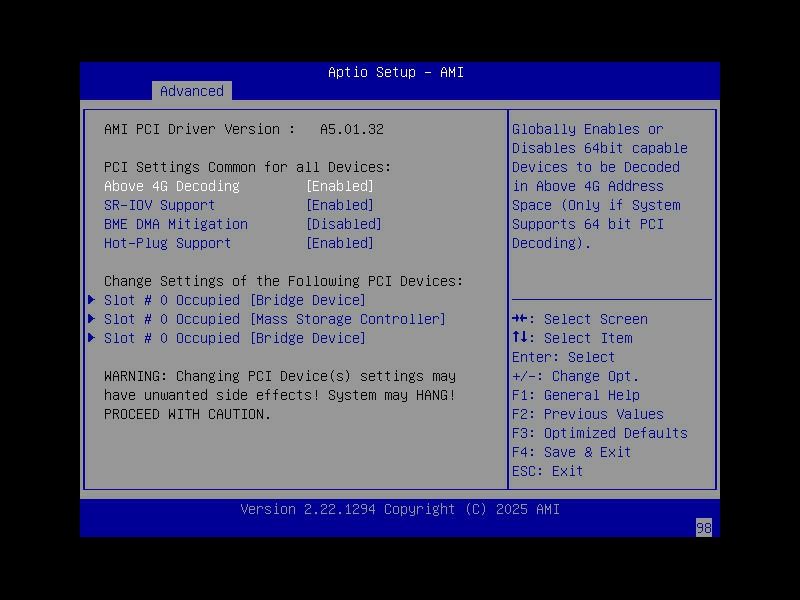Click the up-down arrows icon for Select Item
The image size is (800, 600).
coord(520,337)
